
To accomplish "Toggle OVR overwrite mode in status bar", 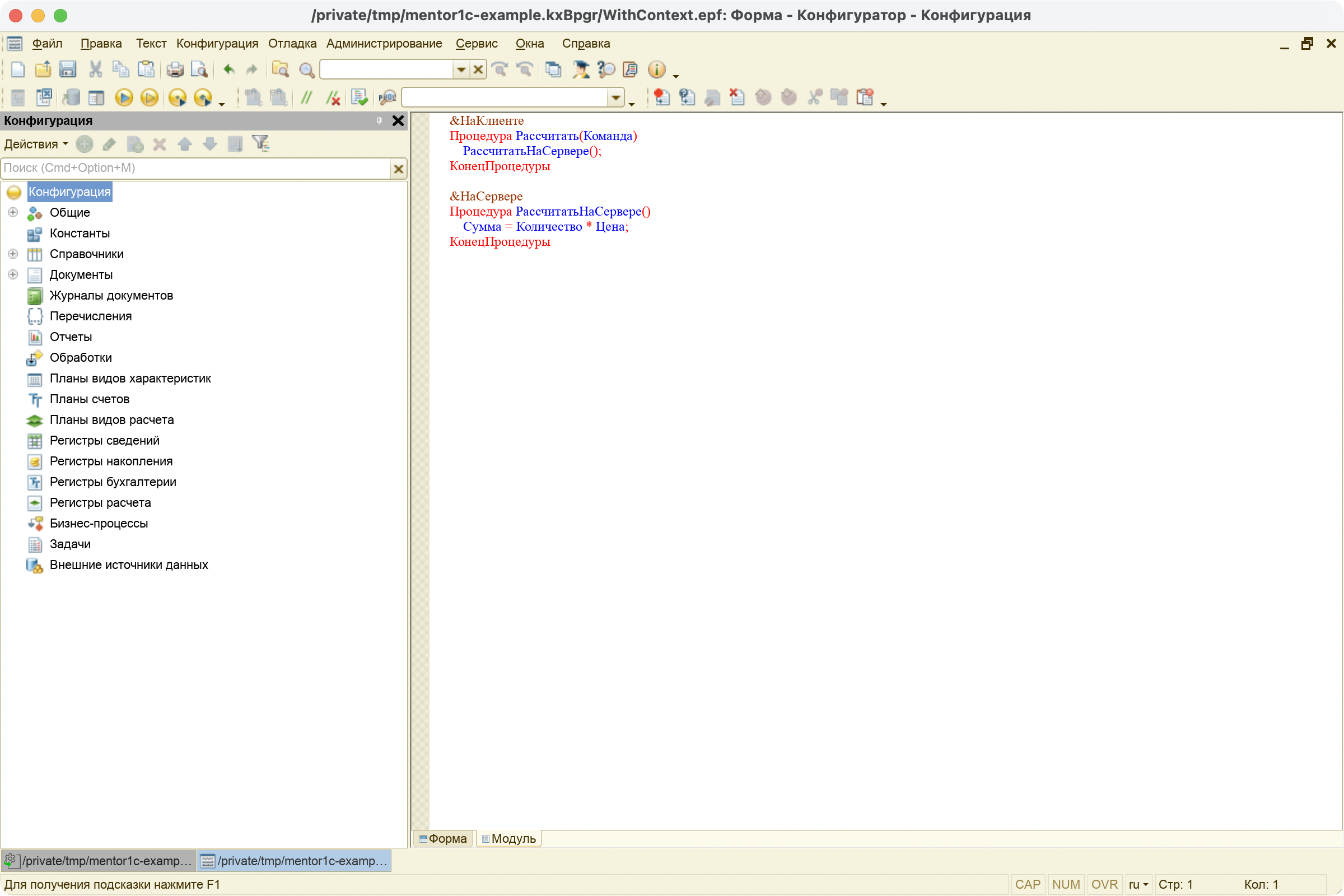I will click(x=1104, y=884).
